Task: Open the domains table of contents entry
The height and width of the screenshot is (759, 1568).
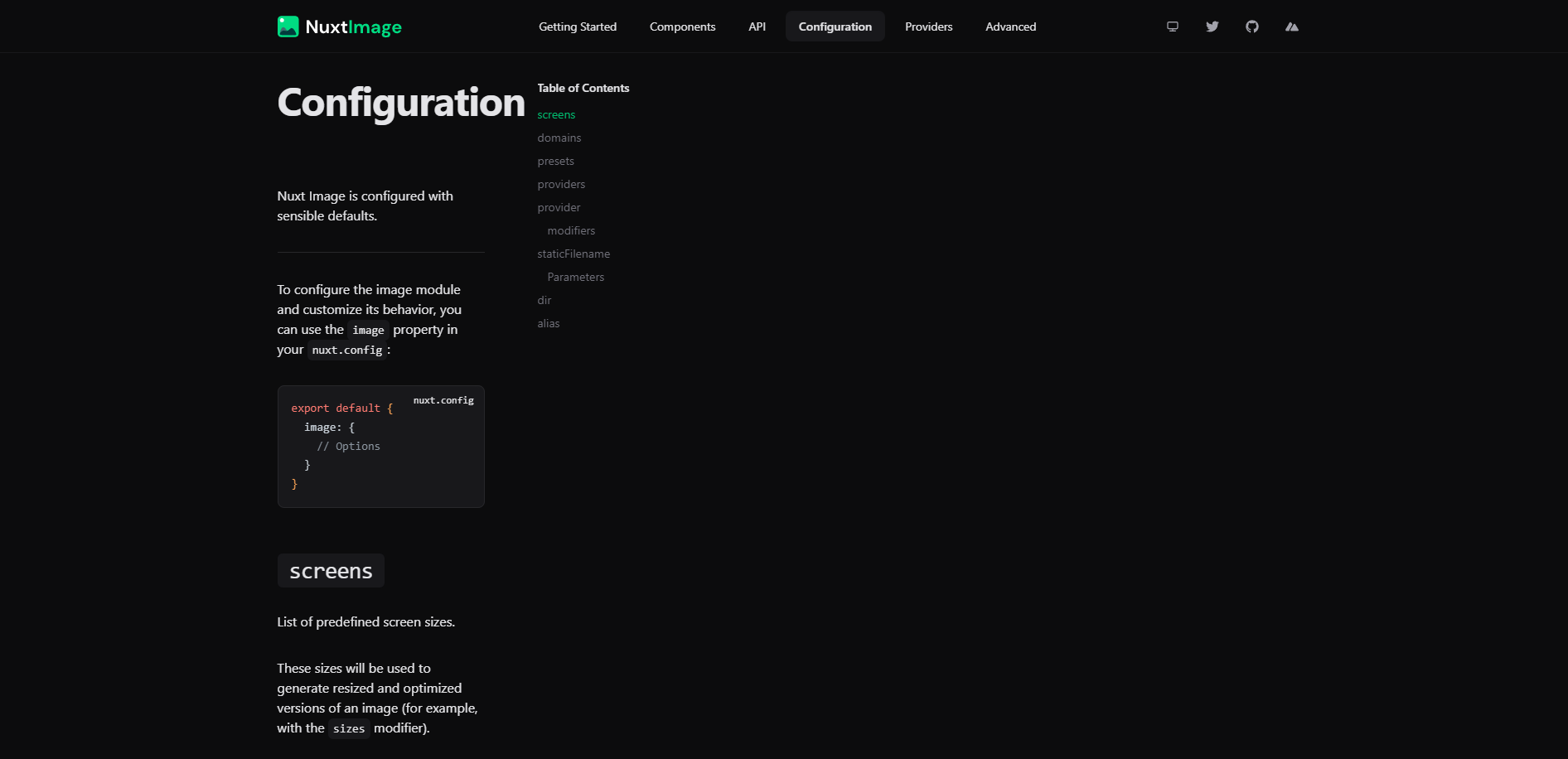Action: pyautogui.click(x=559, y=138)
